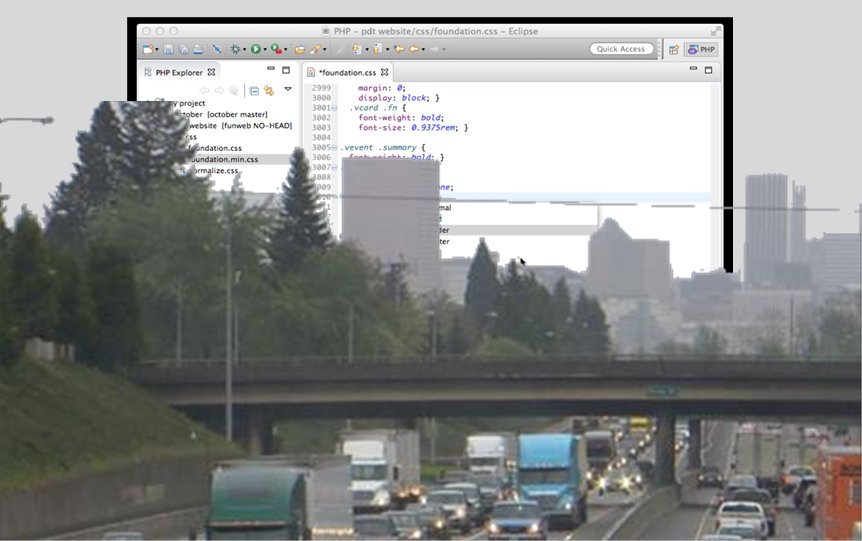Maximize the editor area
The height and width of the screenshot is (541, 862).
click(709, 70)
